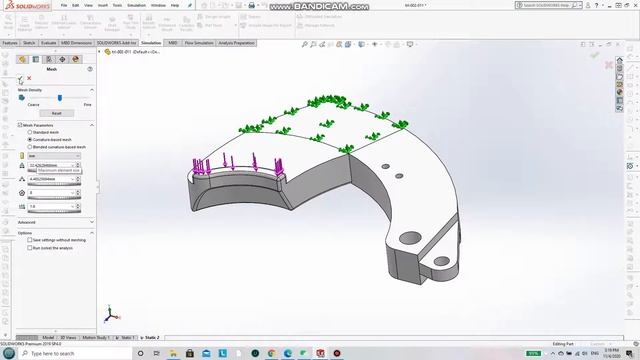Collapse the Mesh Density section
The image size is (640, 360).
91,90
